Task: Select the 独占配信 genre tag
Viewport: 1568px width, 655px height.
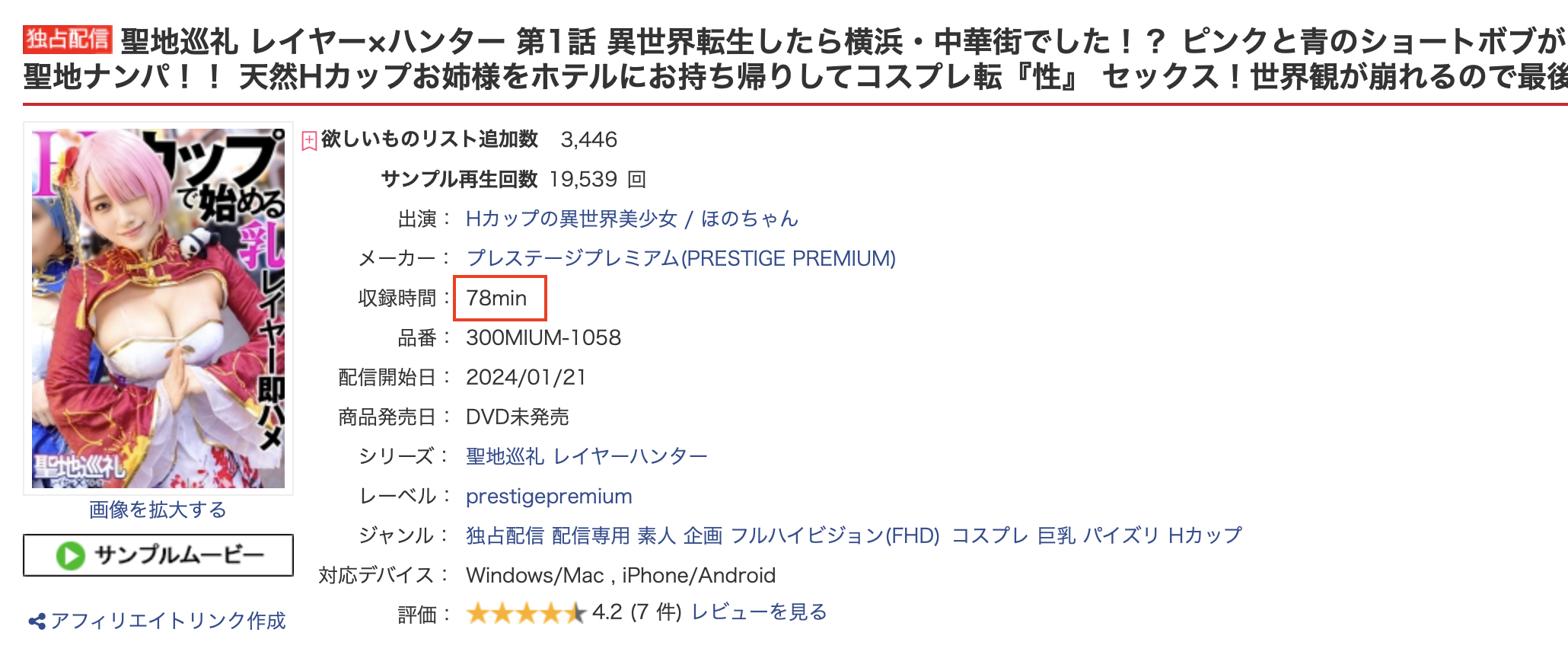Action: click(505, 536)
